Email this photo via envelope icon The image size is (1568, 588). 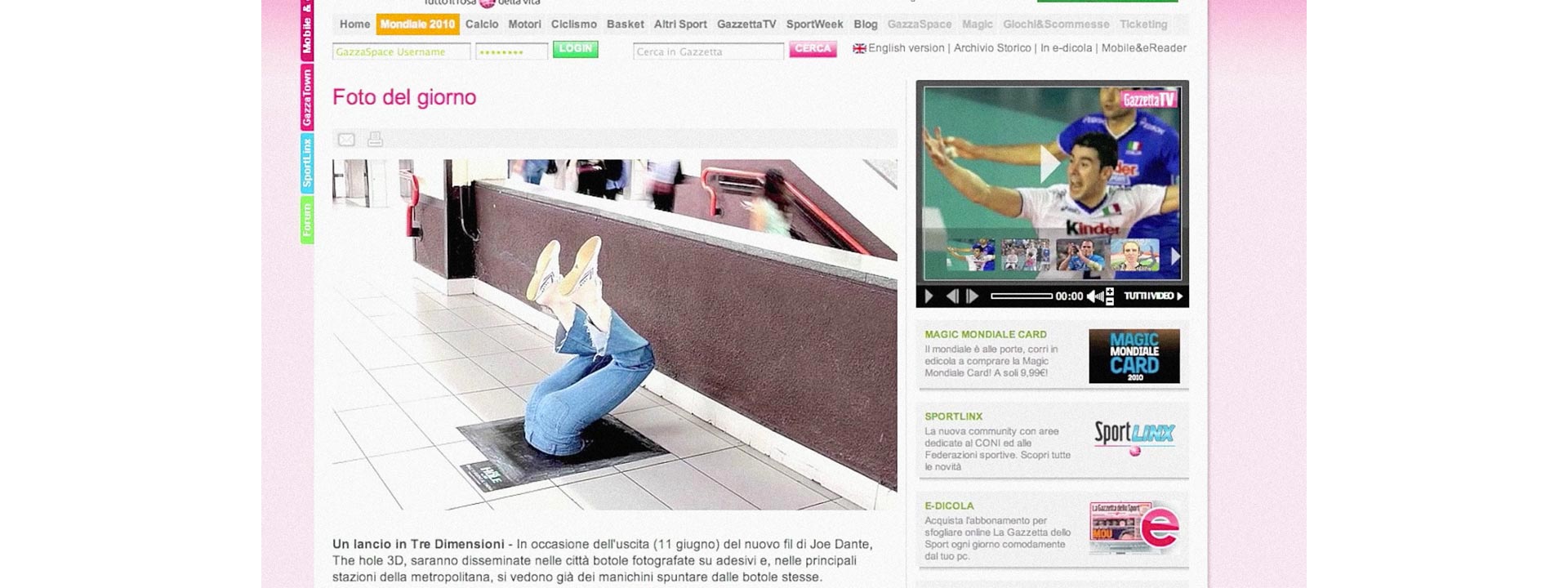coord(346,140)
